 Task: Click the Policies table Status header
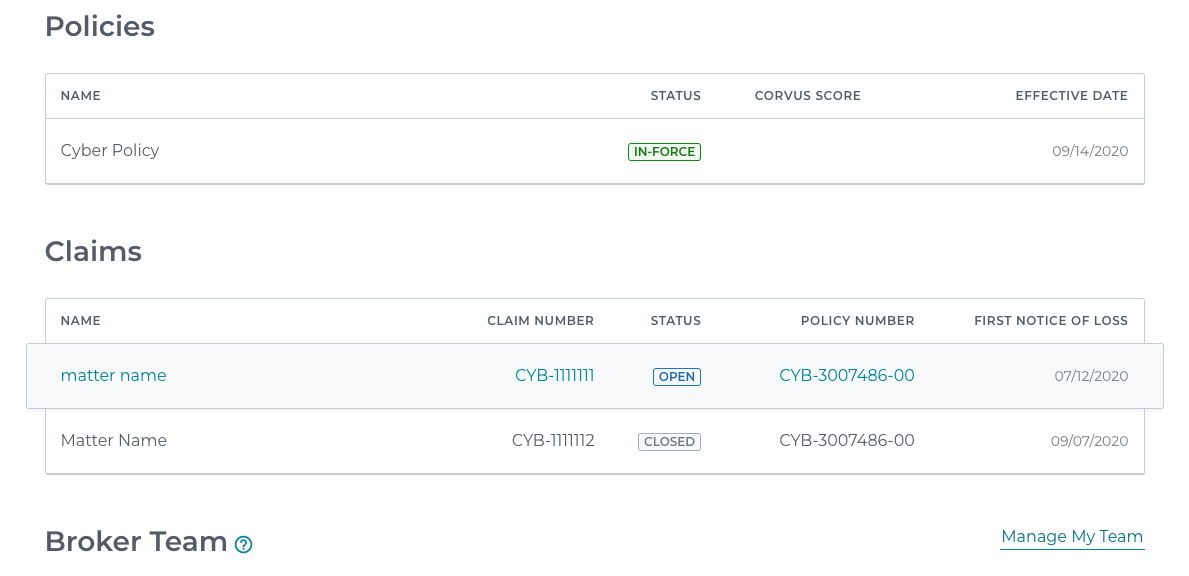[676, 96]
